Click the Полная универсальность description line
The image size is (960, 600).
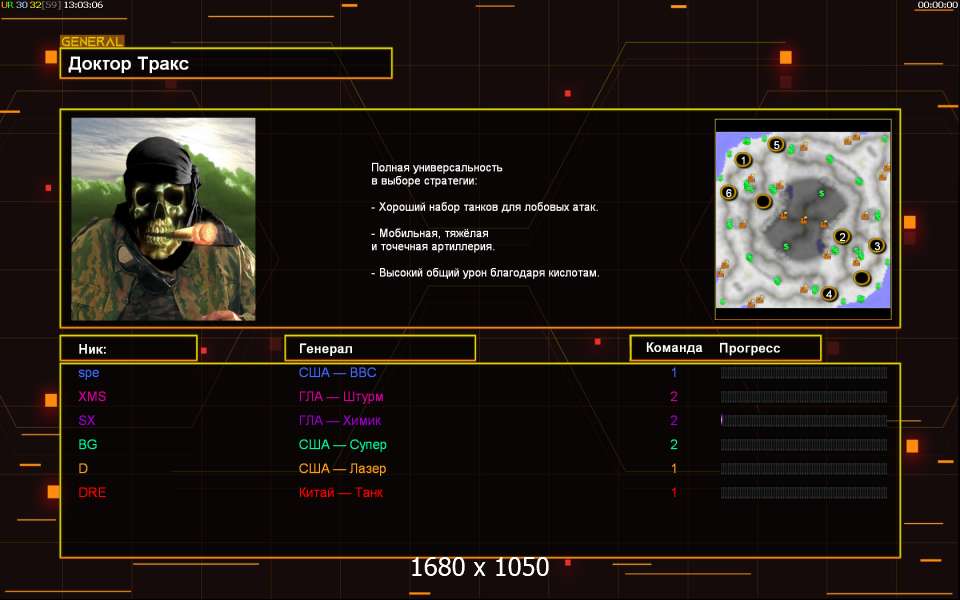437,167
